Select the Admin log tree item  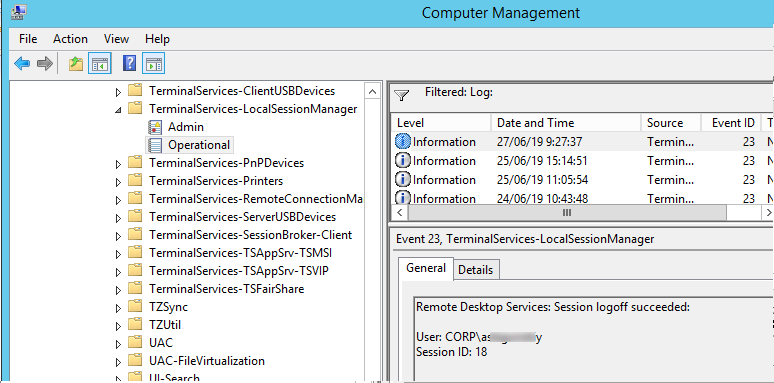[186, 127]
